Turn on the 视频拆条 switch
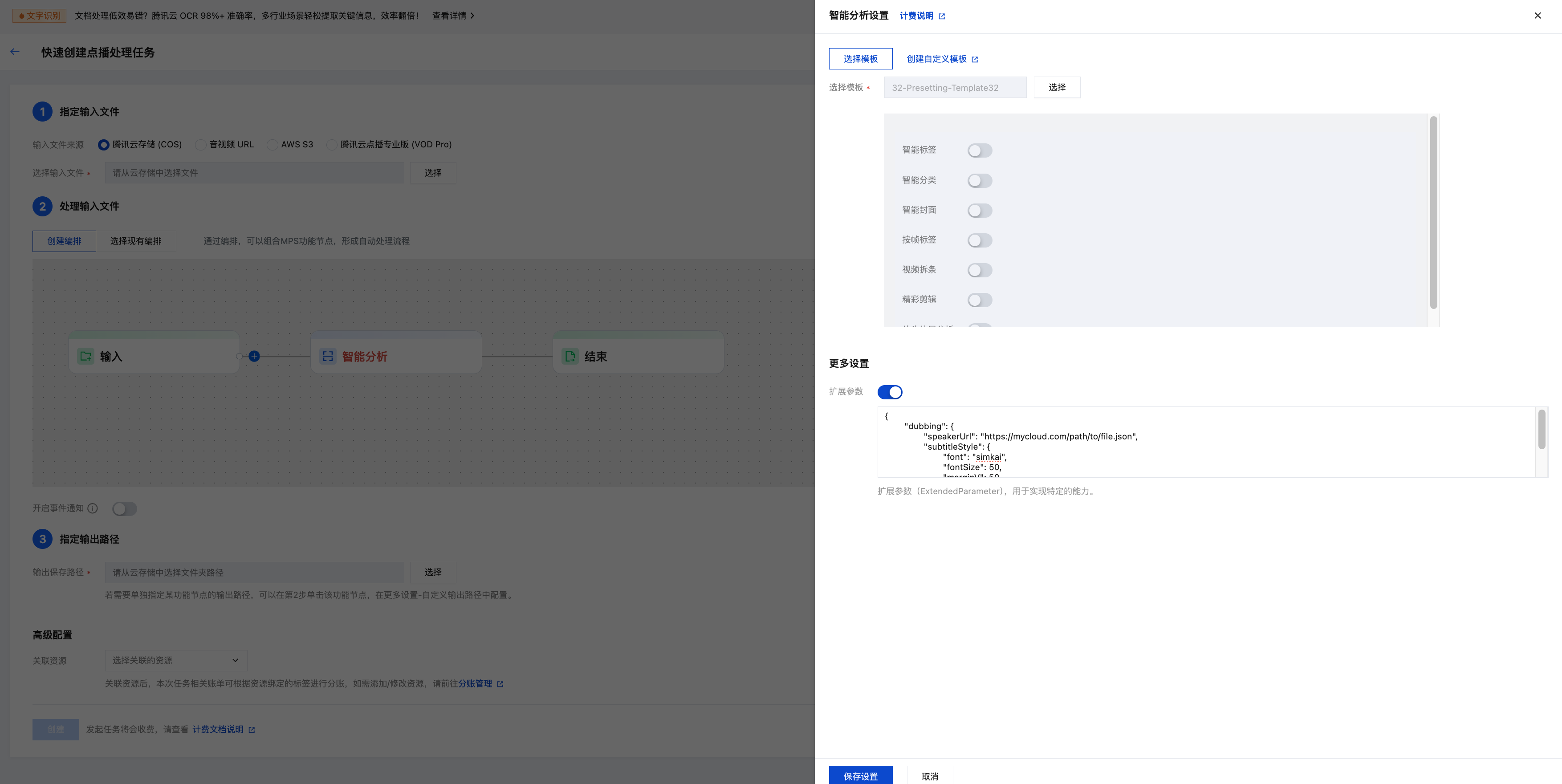The height and width of the screenshot is (784, 1562). click(979, 270)
